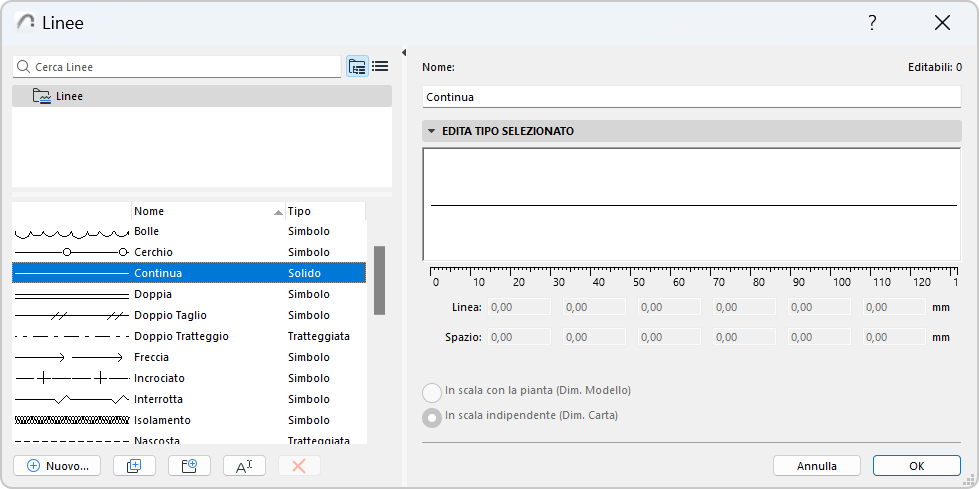This screenshot has width=979, height=489.
Task: Select the 'Continua' line row
Action: (x=189, y=273)
